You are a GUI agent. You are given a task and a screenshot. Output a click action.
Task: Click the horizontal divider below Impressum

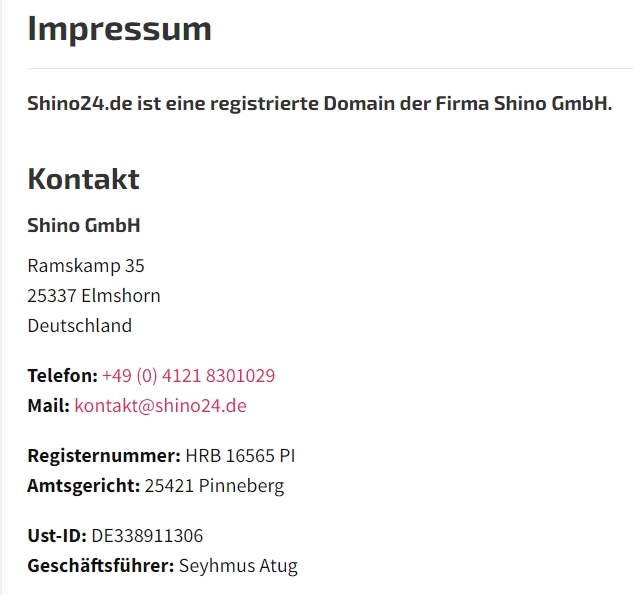click(x=330, y=69)
